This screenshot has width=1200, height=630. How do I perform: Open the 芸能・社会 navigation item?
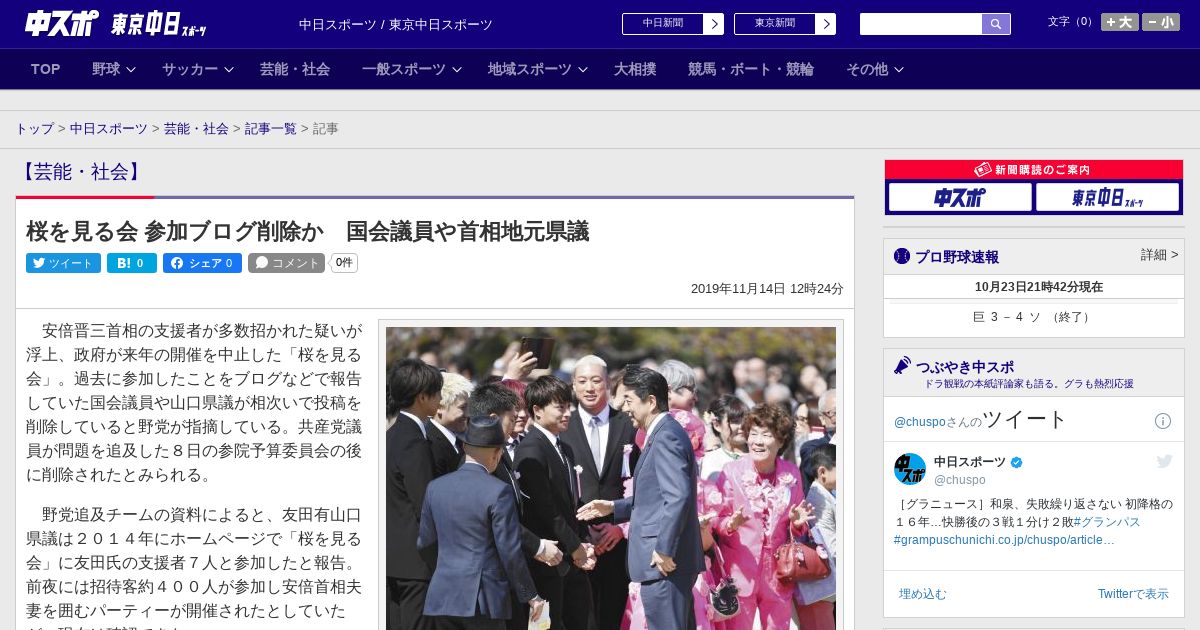[x=295, y=69]
